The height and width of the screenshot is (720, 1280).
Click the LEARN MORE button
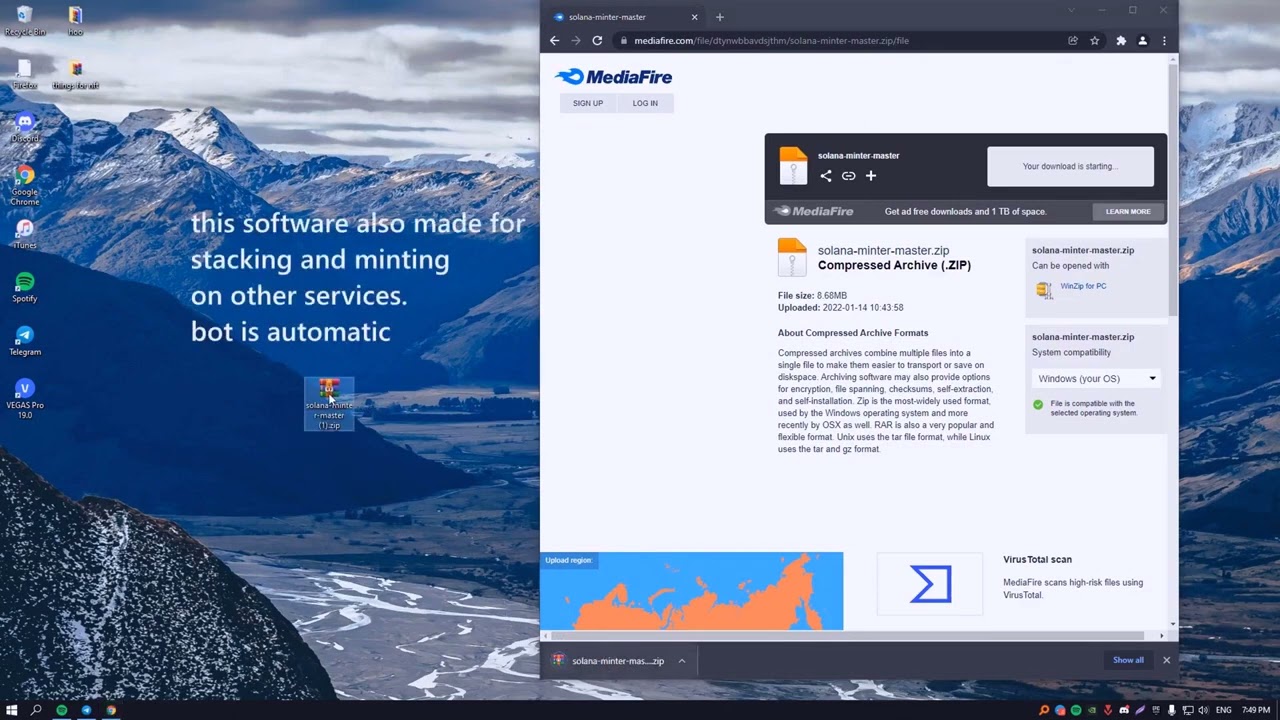click(x=1128, y=212)
